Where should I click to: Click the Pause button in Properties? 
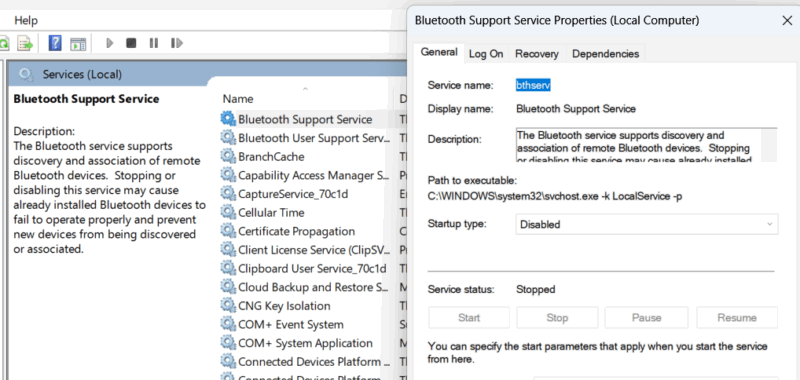coord(646,317)
